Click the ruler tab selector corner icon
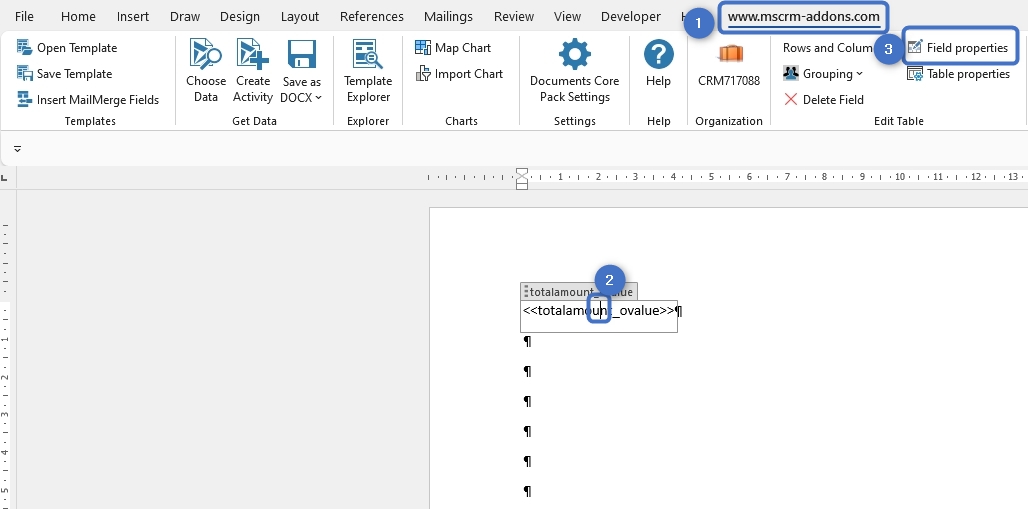The height and width of the screenshot is (509, 1028). 5,178
